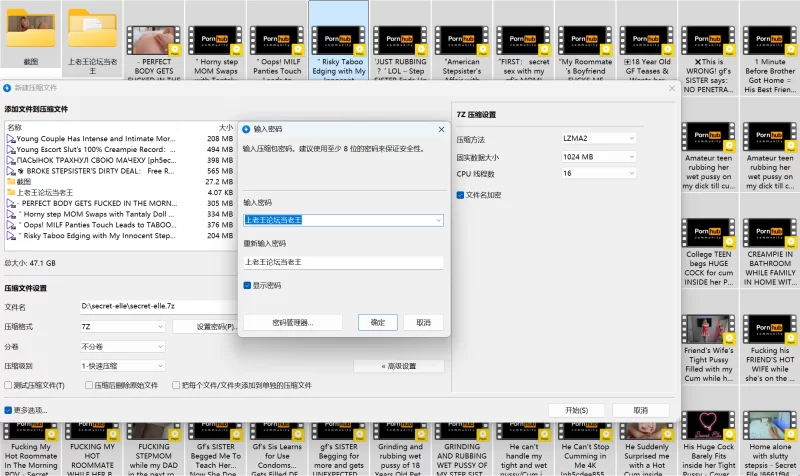800x476 pixels.
Task: Click into the 重新输入密码 text field
Action: [343, 262]
